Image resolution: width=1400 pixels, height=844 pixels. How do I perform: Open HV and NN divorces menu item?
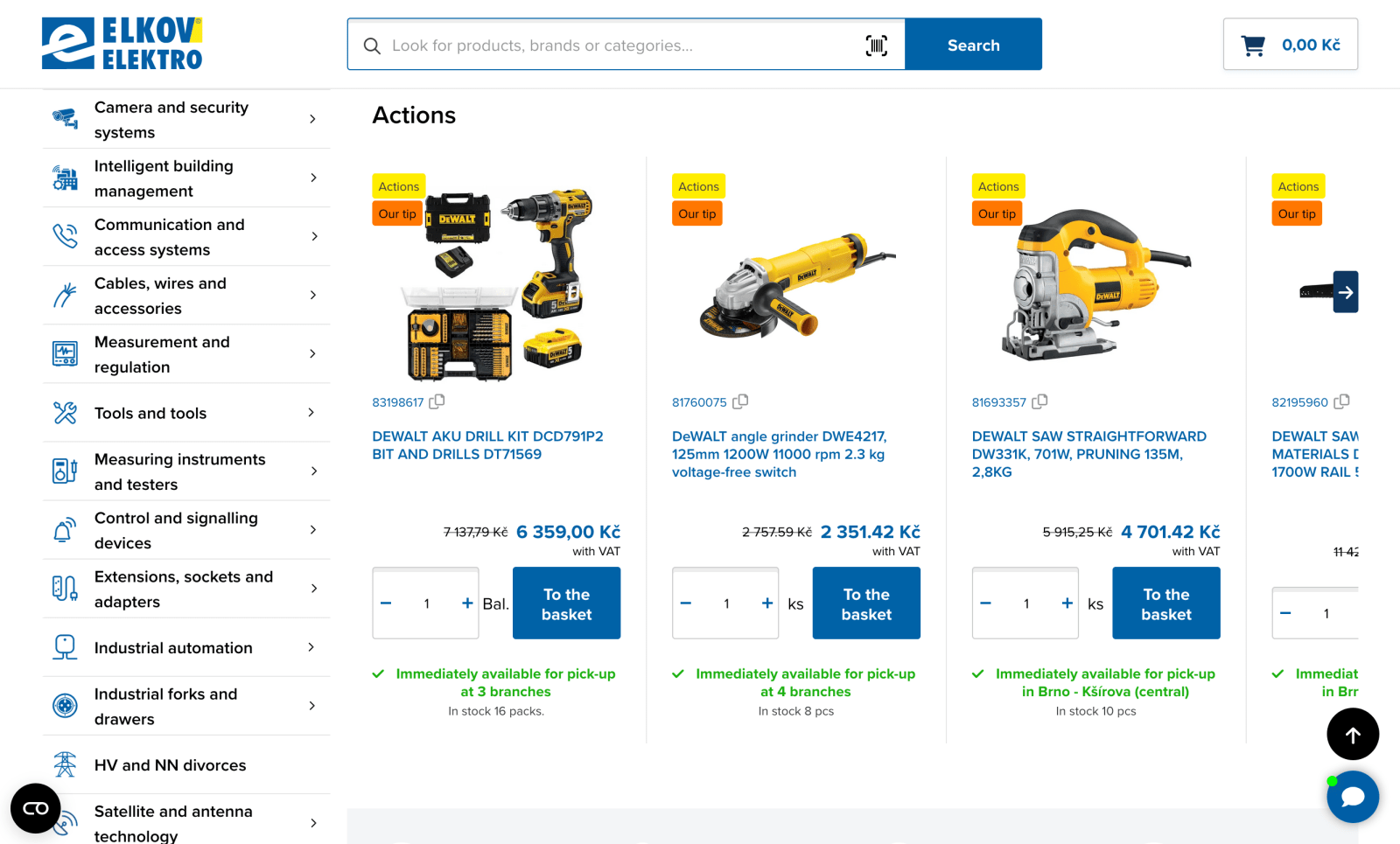pos(171,765)
